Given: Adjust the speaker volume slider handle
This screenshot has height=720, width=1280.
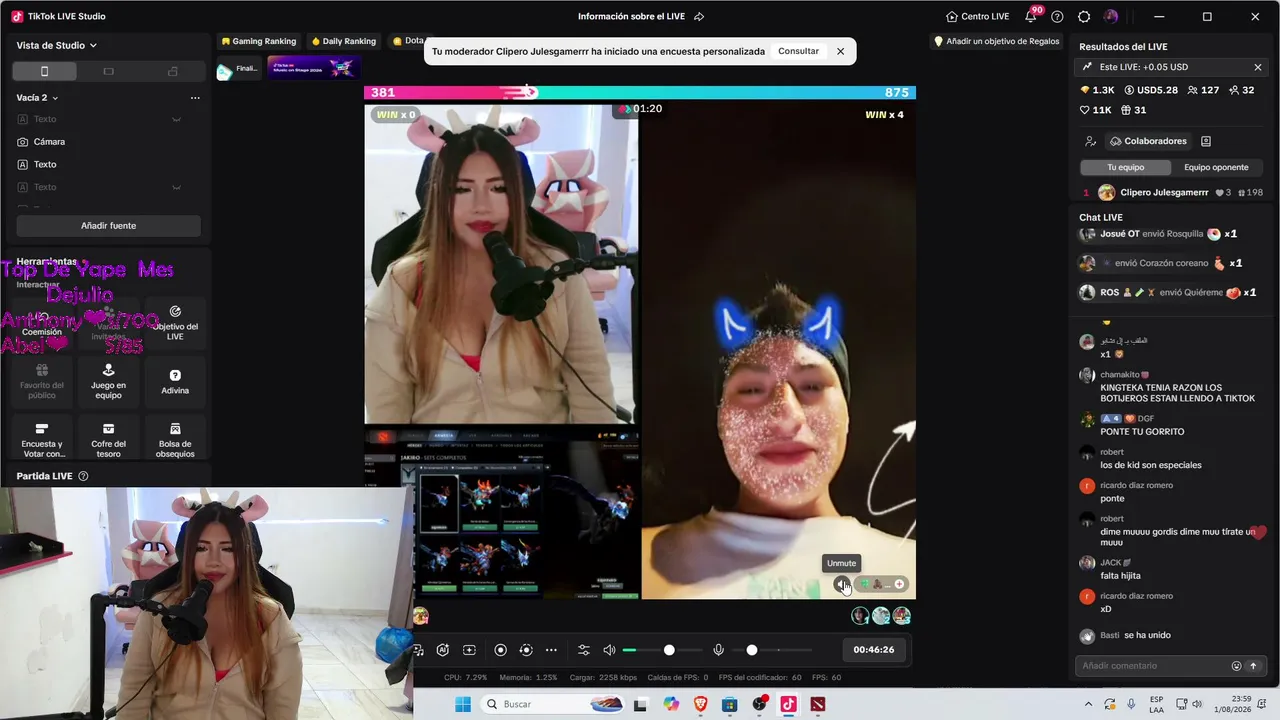Looking at the screenshot, I should point(669,650).
